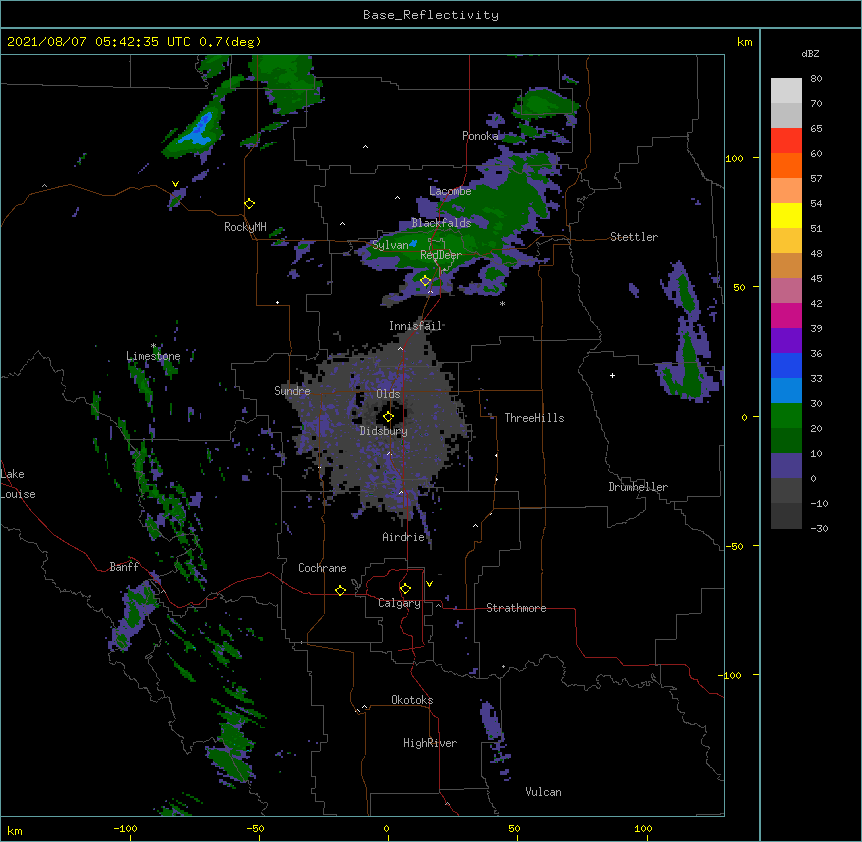Click the yellow diamond marker below Cochrane
Screen dimensions: 862x842
click(x=340, y=590)
